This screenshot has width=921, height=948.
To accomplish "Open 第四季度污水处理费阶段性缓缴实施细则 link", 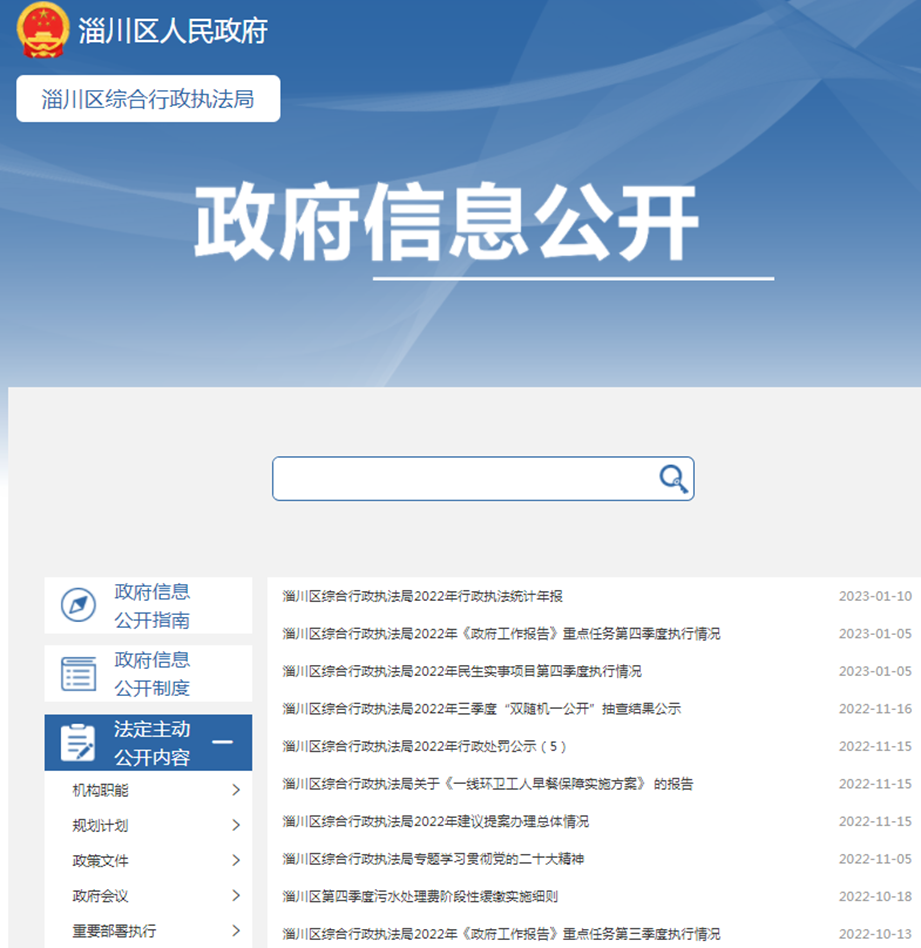I will click(419, 896).
